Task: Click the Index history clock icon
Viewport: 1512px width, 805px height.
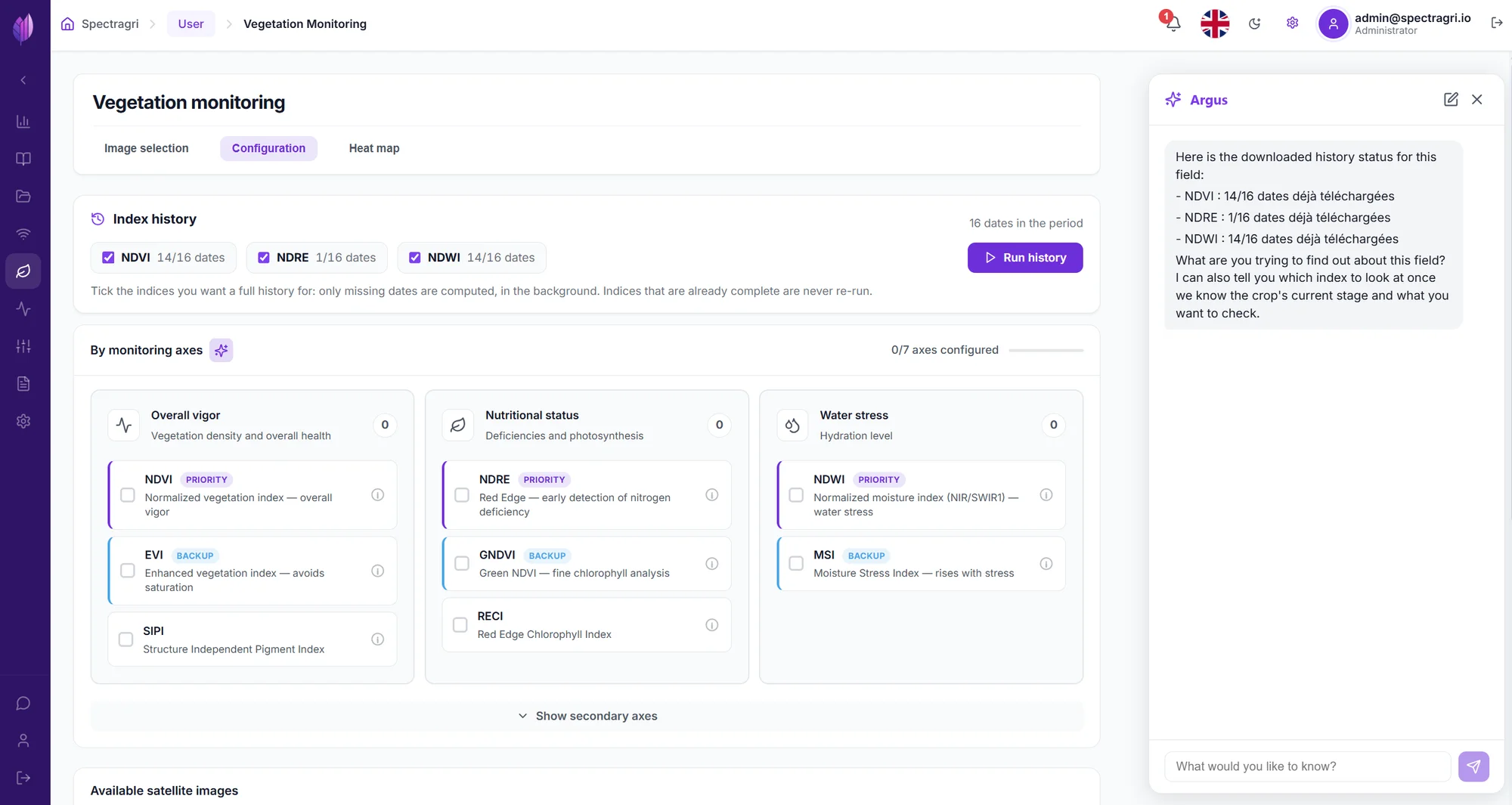Action: click(98, 219)
